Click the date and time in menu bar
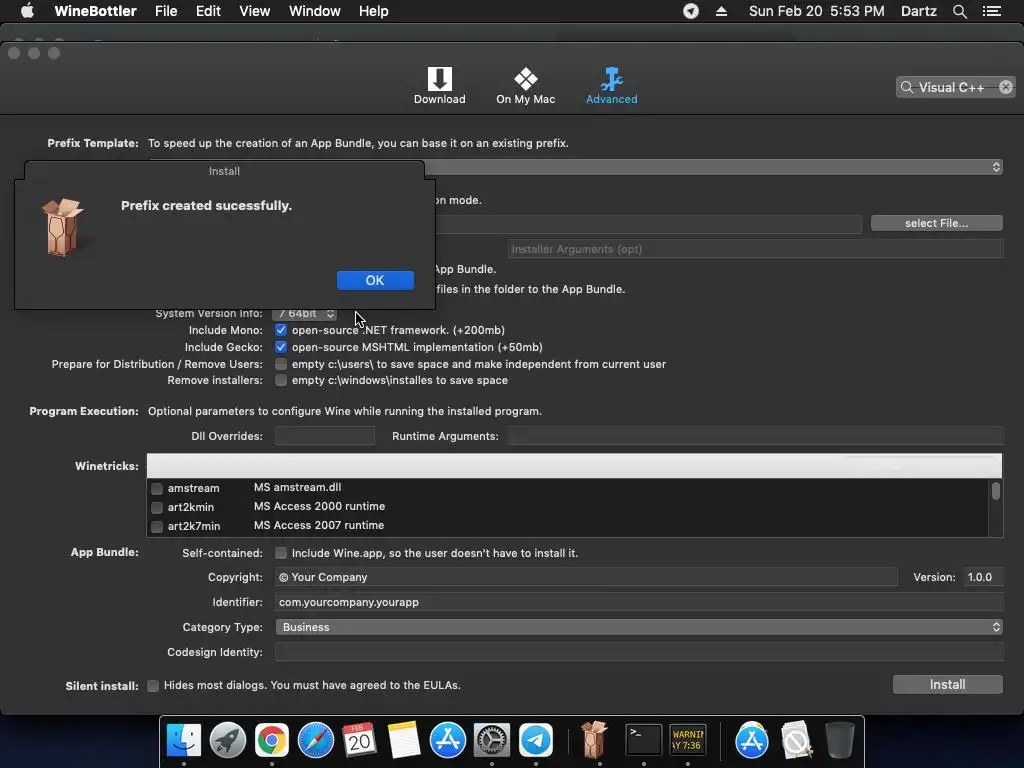This screenshot has width=1024, height=768. (x=816, y=11)
